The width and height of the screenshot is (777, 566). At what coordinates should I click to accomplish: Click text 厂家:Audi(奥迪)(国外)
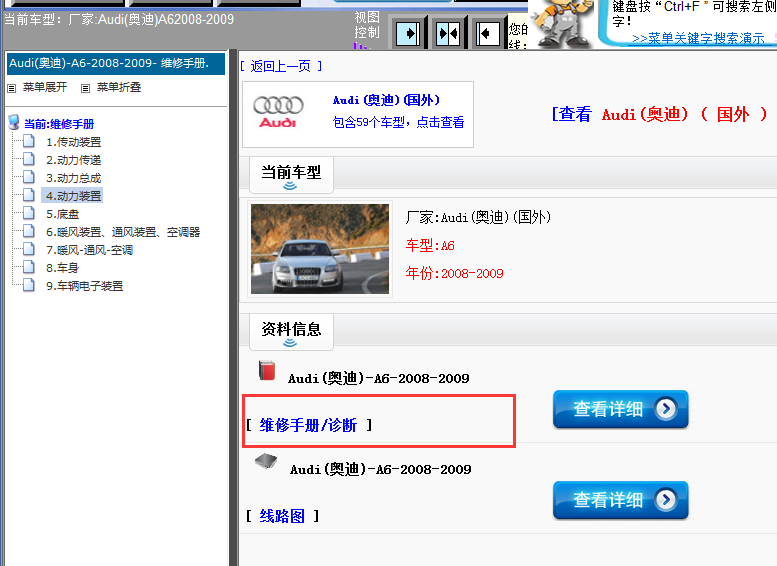[478, 217]
